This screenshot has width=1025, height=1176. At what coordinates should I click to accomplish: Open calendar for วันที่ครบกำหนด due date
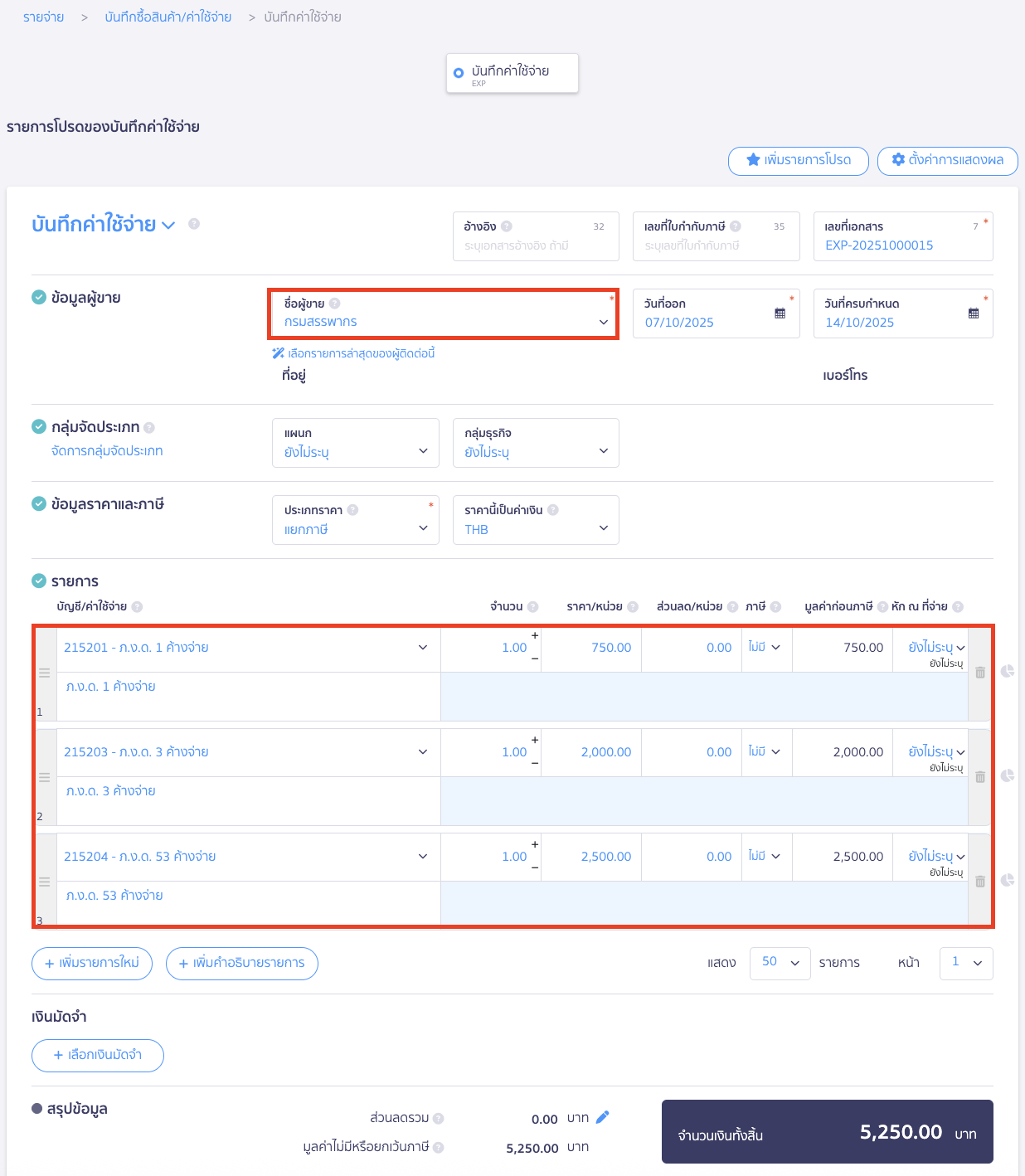click(x=974, y=313)
